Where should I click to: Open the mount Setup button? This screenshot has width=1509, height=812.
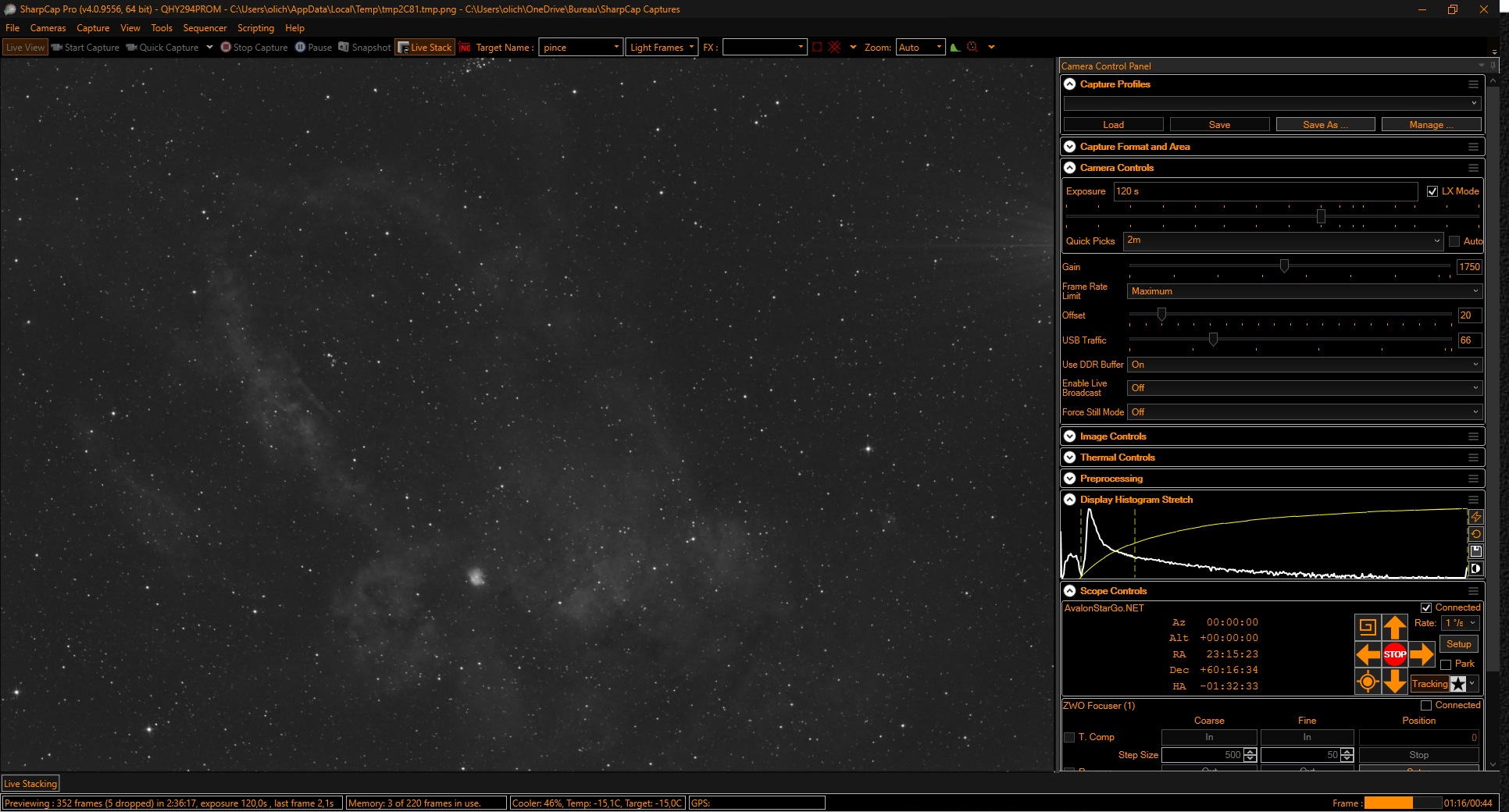pyautogui.click(x=1458, y=644)
